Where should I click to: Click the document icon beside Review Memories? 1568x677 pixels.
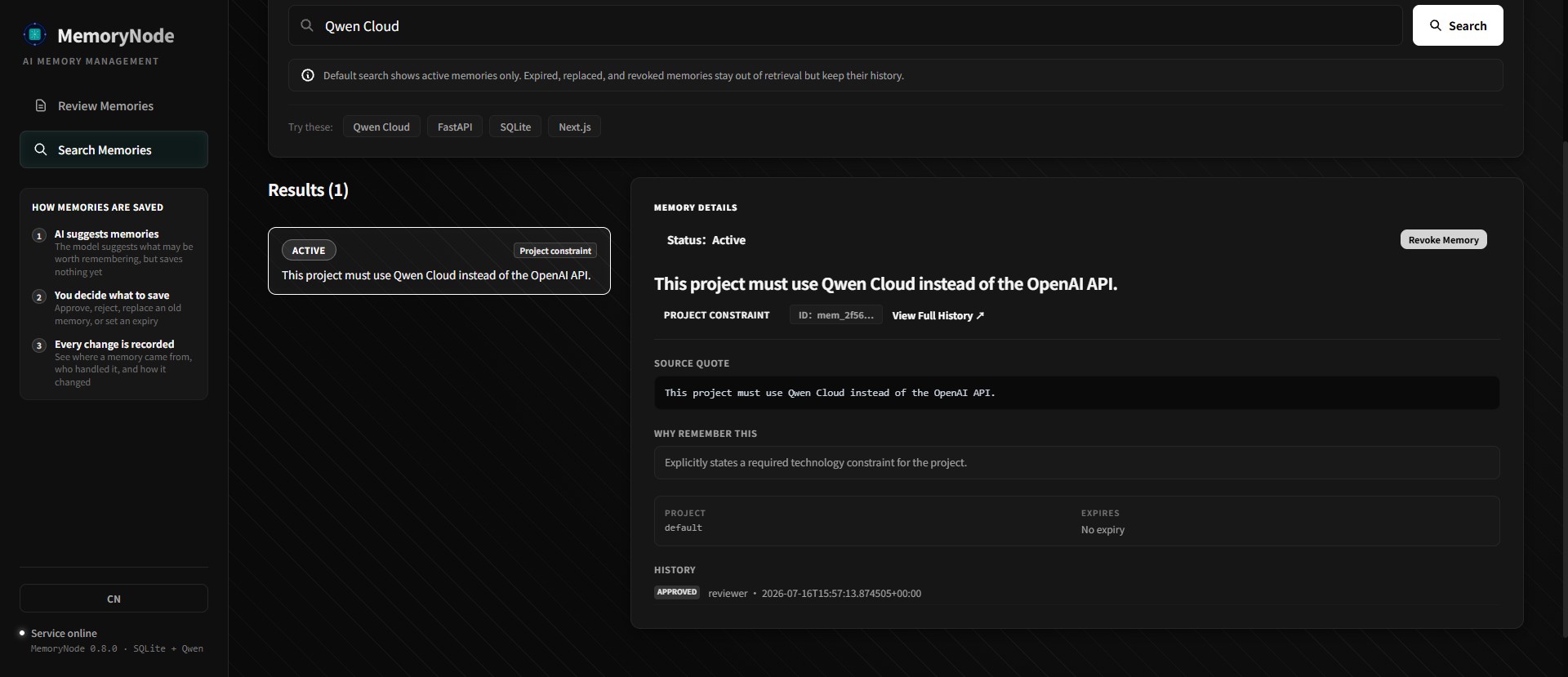click(x=40, y=105)
